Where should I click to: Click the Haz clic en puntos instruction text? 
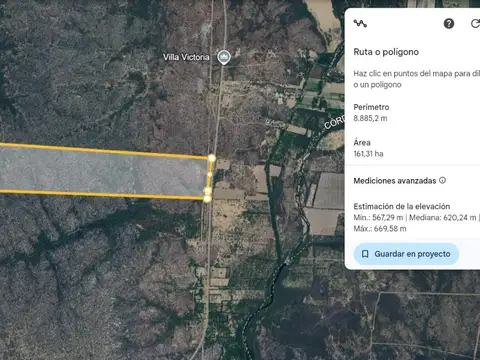(417, 79)
